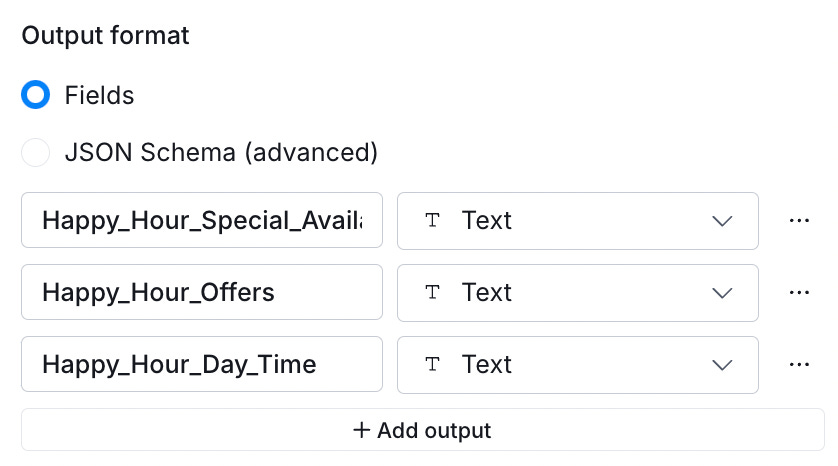Click the Text label in Happy_Hour_Day_Time type selector
This screenshot has width=838, height=466.
(x=487, y=365)
